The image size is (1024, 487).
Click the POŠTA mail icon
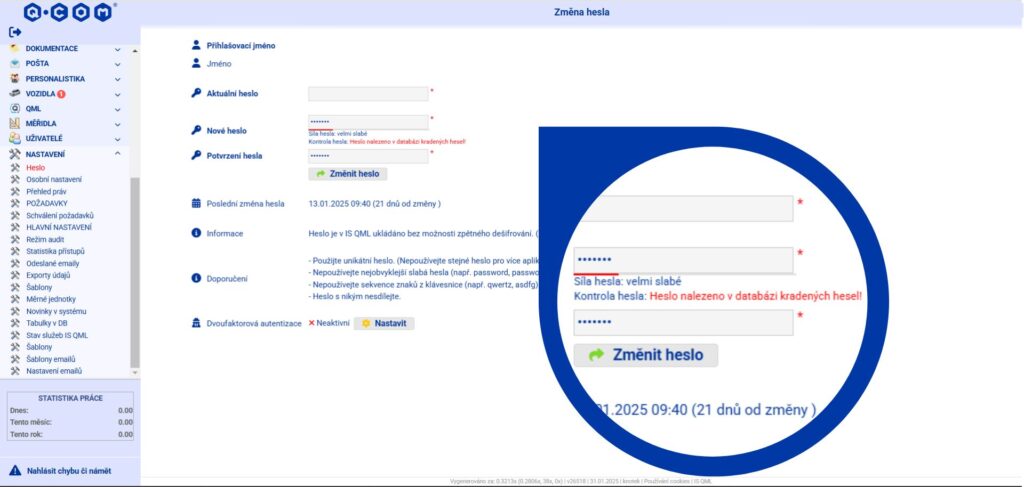click(15, 63)
